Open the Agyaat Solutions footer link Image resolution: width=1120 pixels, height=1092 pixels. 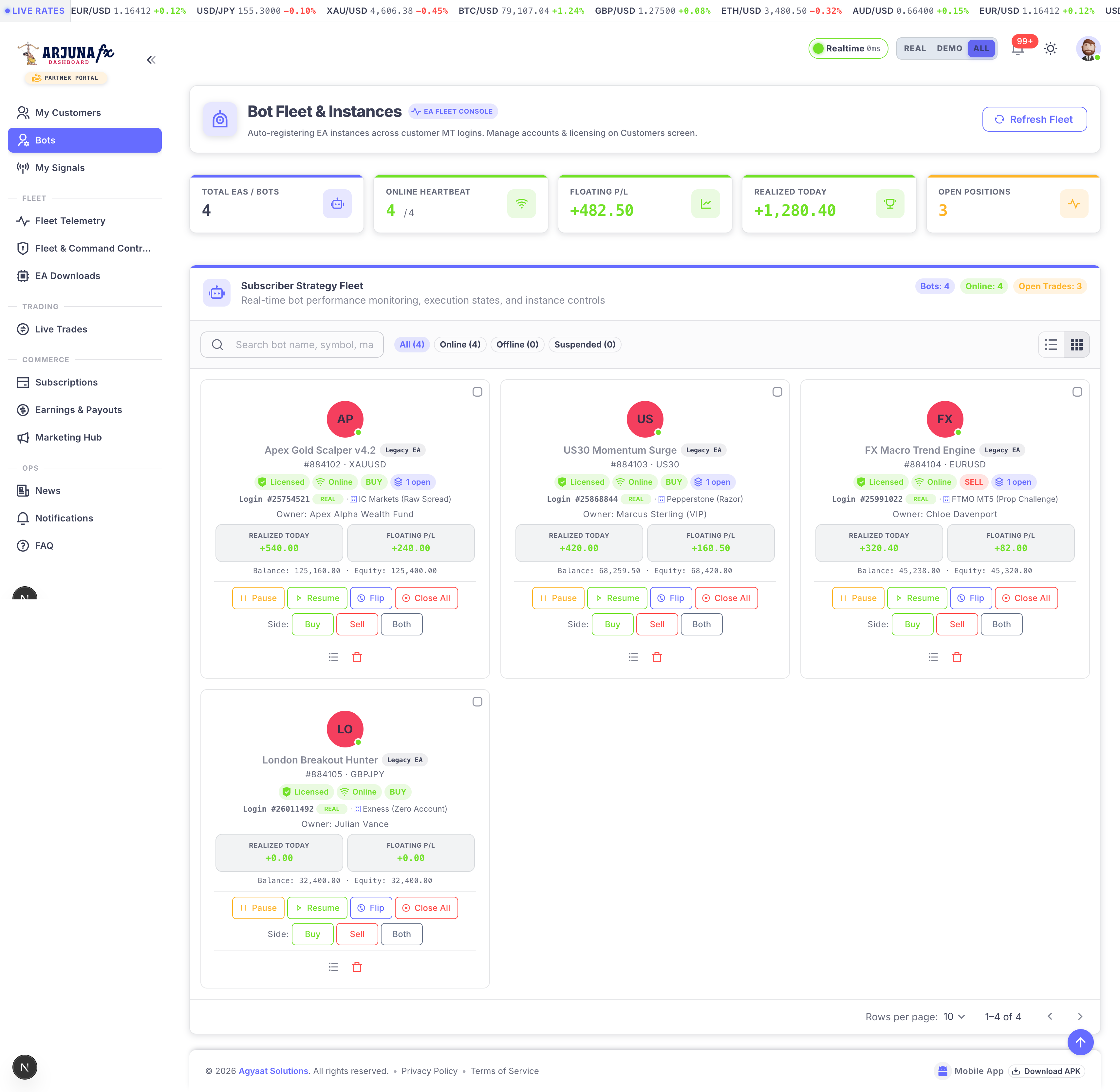tap(273, 1071)
